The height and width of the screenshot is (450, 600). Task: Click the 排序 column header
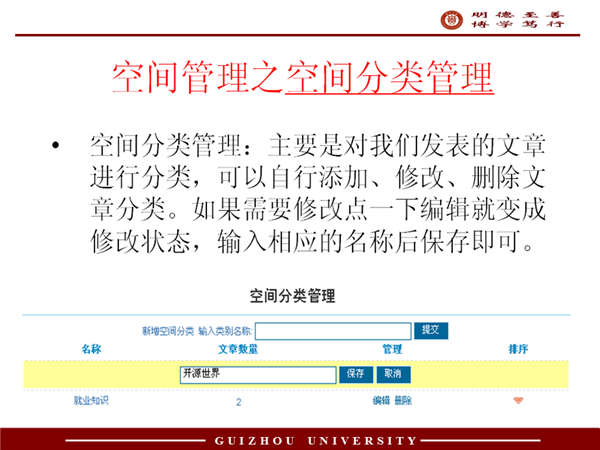click(x=518, y=350)
